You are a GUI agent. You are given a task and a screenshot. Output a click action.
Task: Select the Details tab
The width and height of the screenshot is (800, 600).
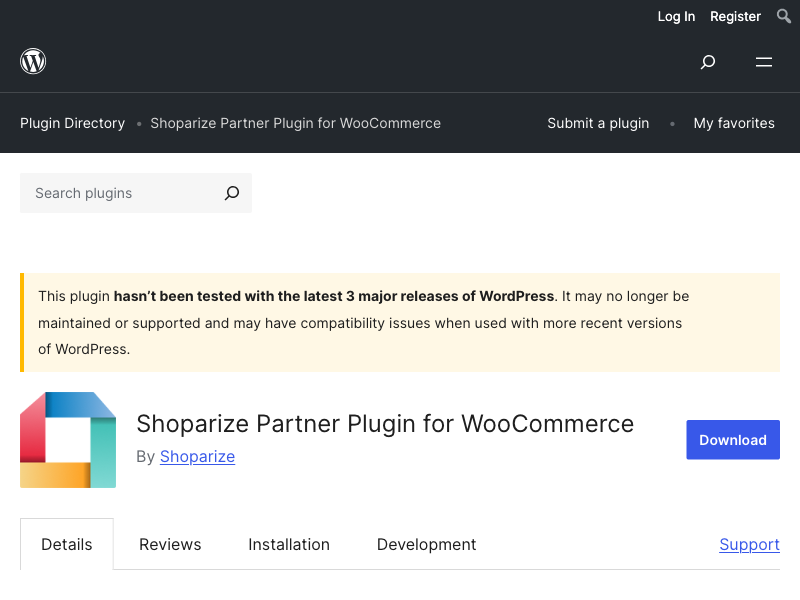67,544
